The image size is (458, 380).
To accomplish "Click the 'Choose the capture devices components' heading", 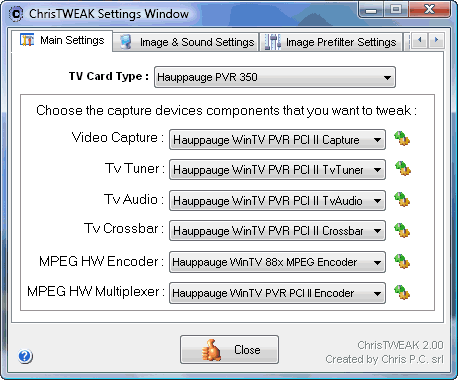I will point(226,110).
